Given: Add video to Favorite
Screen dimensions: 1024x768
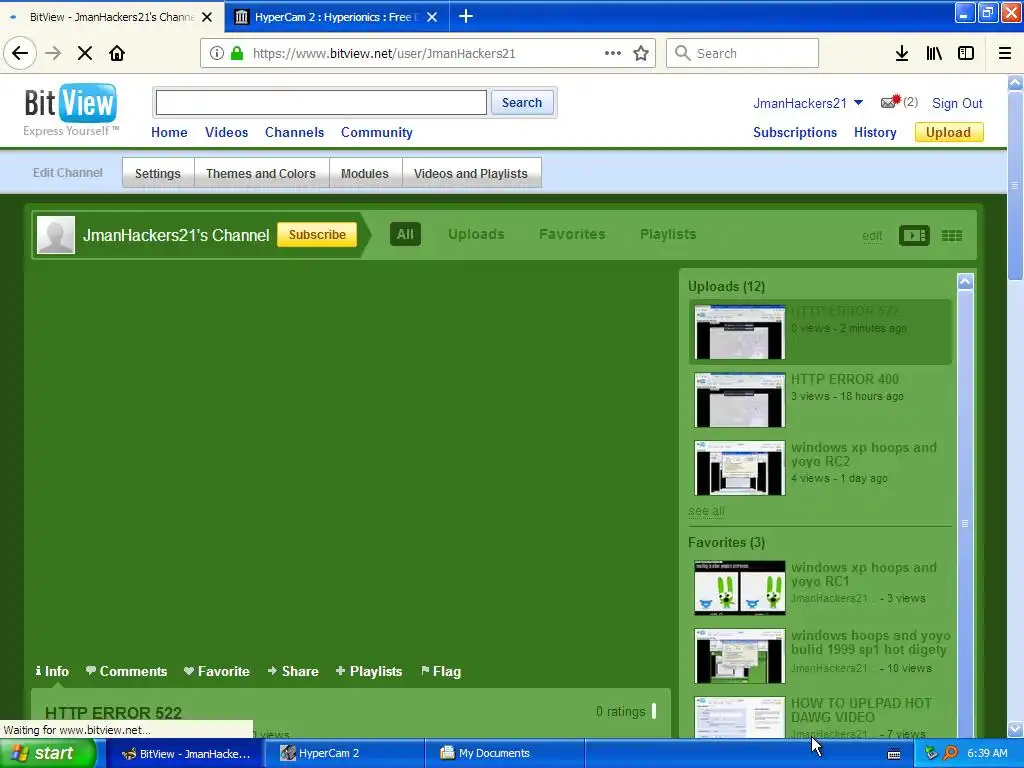Looking at the screenshot, I should click(217, 671).
